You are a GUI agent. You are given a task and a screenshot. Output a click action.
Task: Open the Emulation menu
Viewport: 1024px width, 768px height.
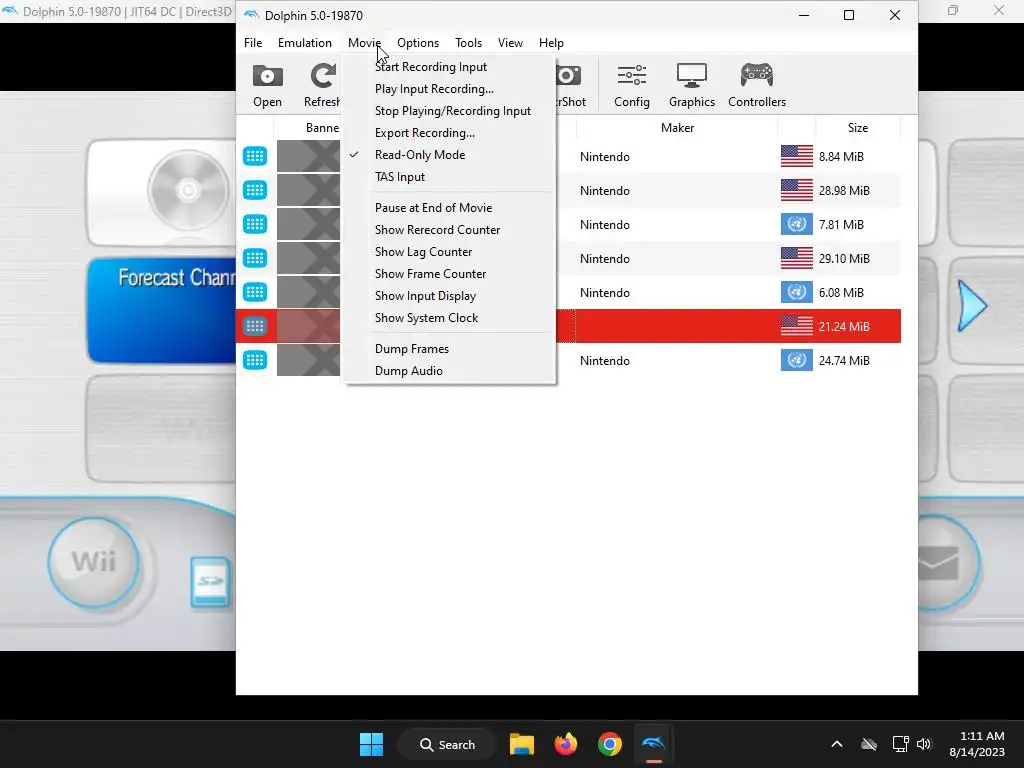(304, 43)
